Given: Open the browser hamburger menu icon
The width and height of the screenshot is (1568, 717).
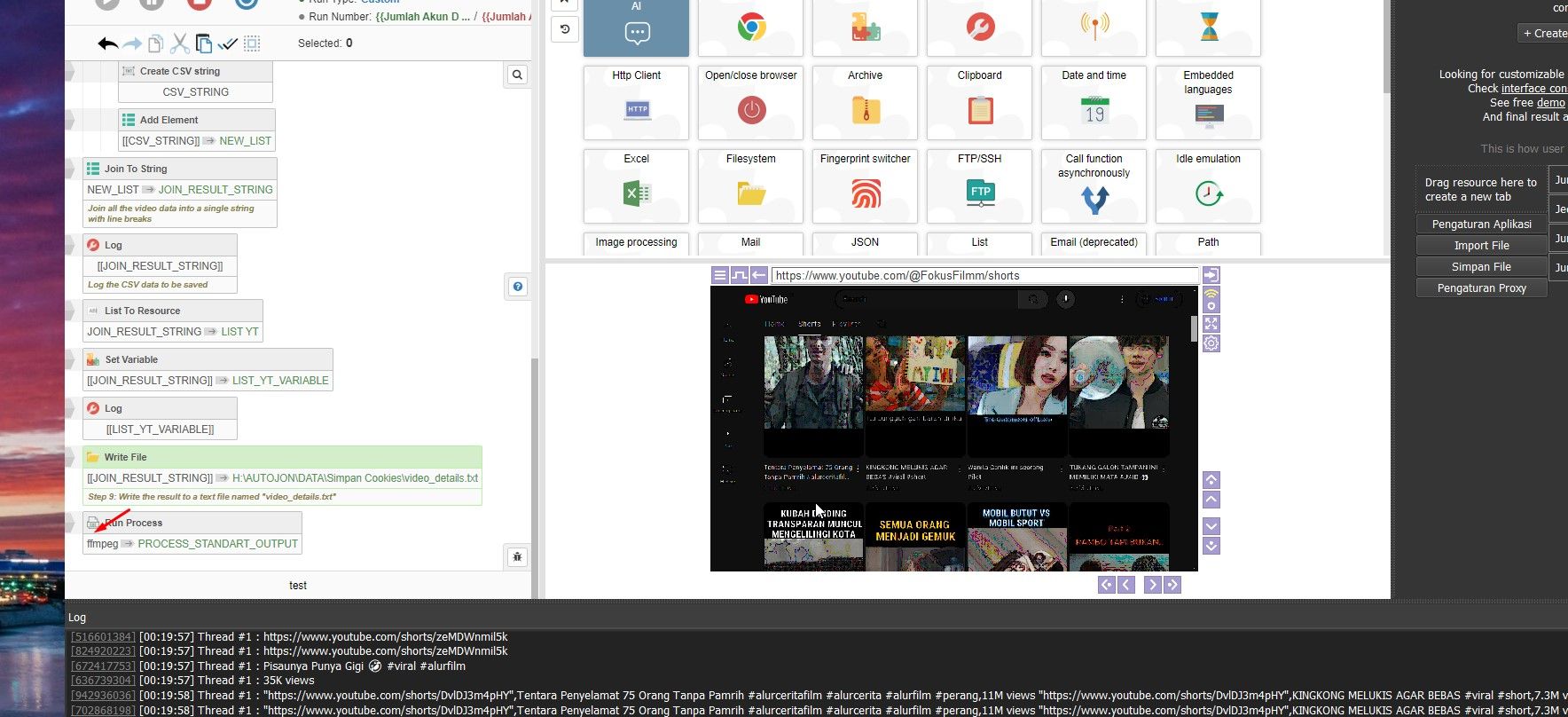Looking at the screenshot, I should [720, 275].
